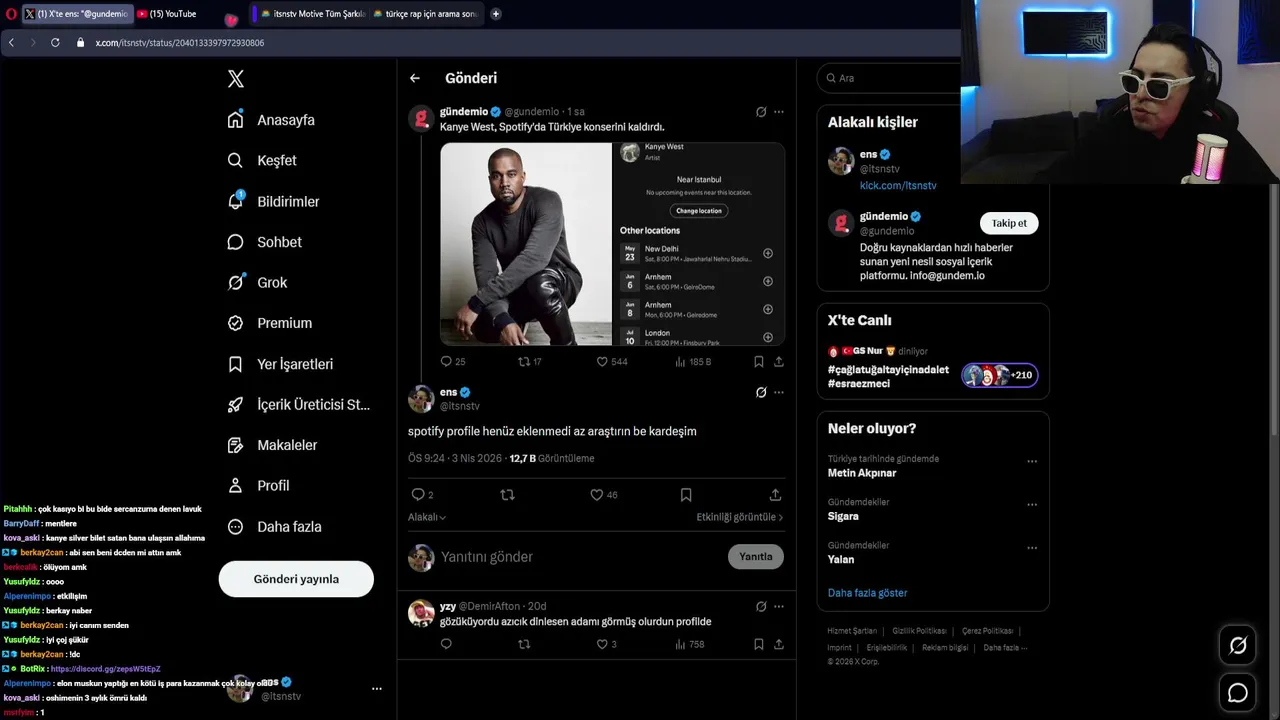Share the gündemio post
Image resolution: width=1280 pixels, height=720 pixels.
[779, 361]
